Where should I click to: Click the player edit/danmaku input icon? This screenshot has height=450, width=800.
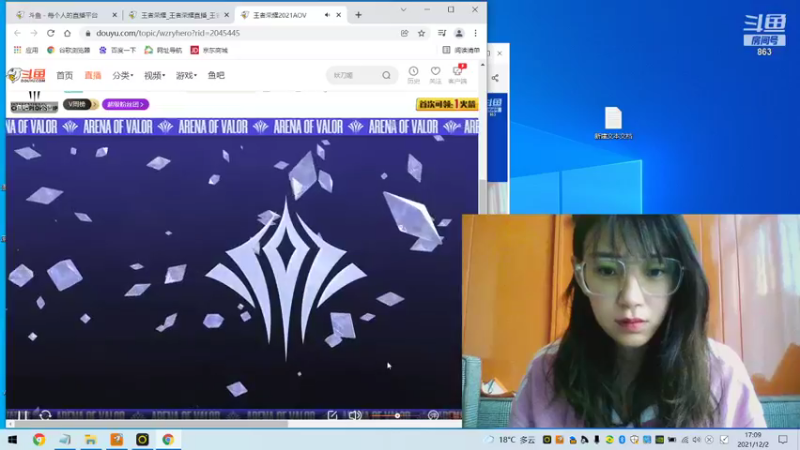point(332,415)
